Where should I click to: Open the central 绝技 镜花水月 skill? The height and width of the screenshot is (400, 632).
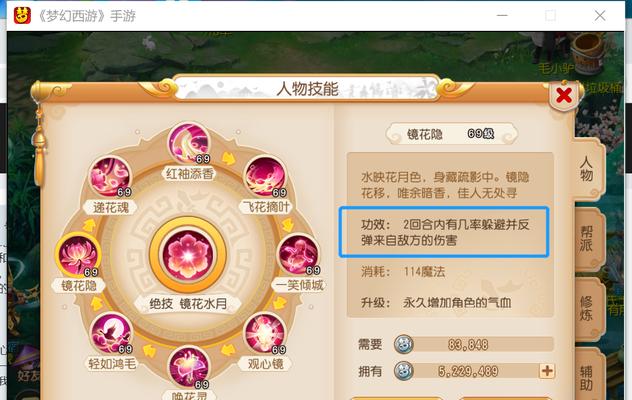click(x=188, y=254)
